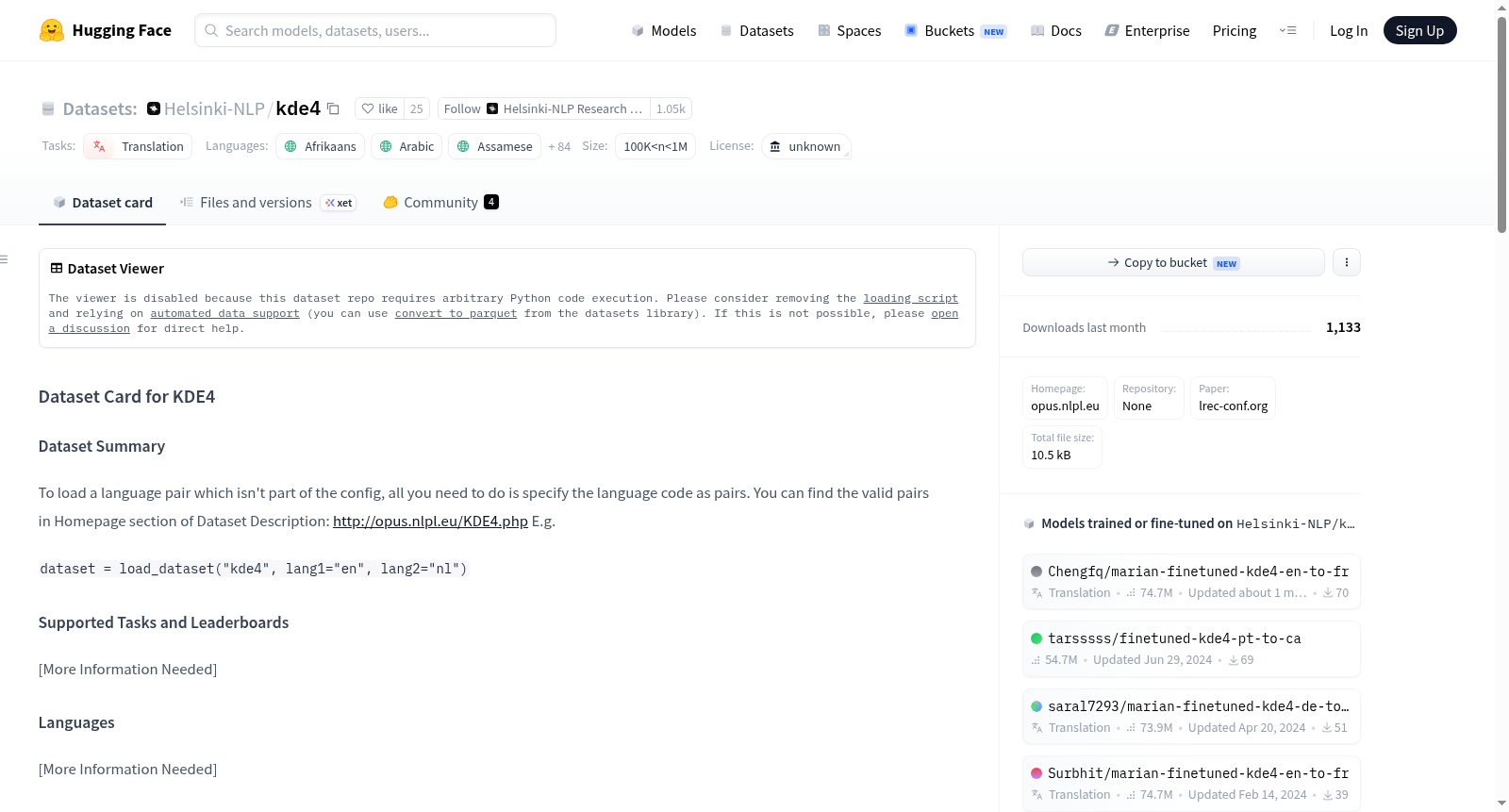Click the Helsinki-NLP organization avatar
Viewport: 1509px width, 812px height.
click(154, 108)
